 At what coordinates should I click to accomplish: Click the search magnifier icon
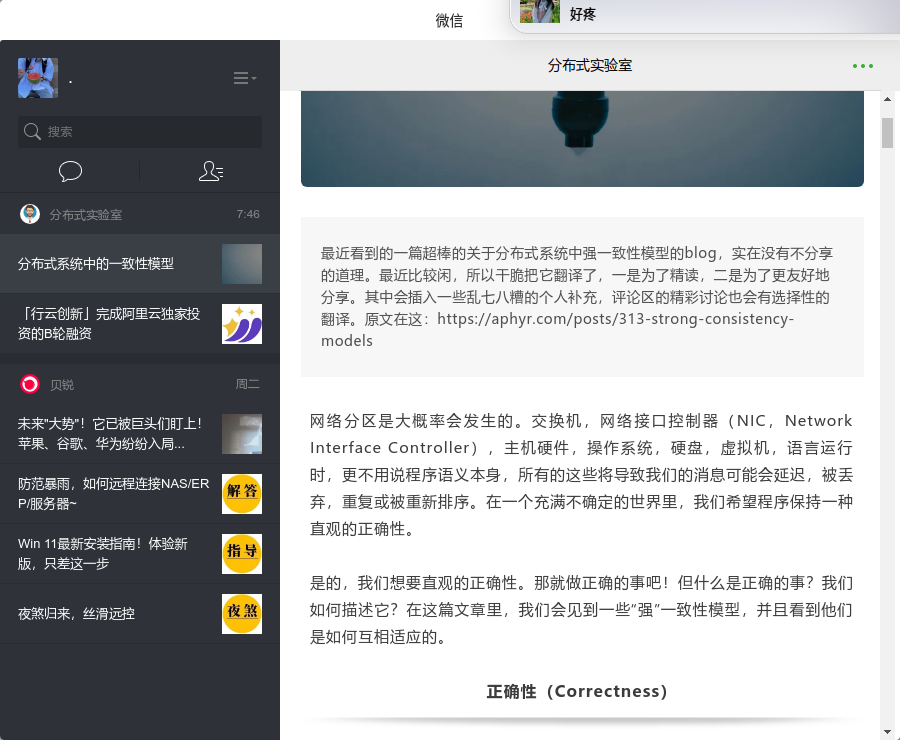(x=32, y=131)
